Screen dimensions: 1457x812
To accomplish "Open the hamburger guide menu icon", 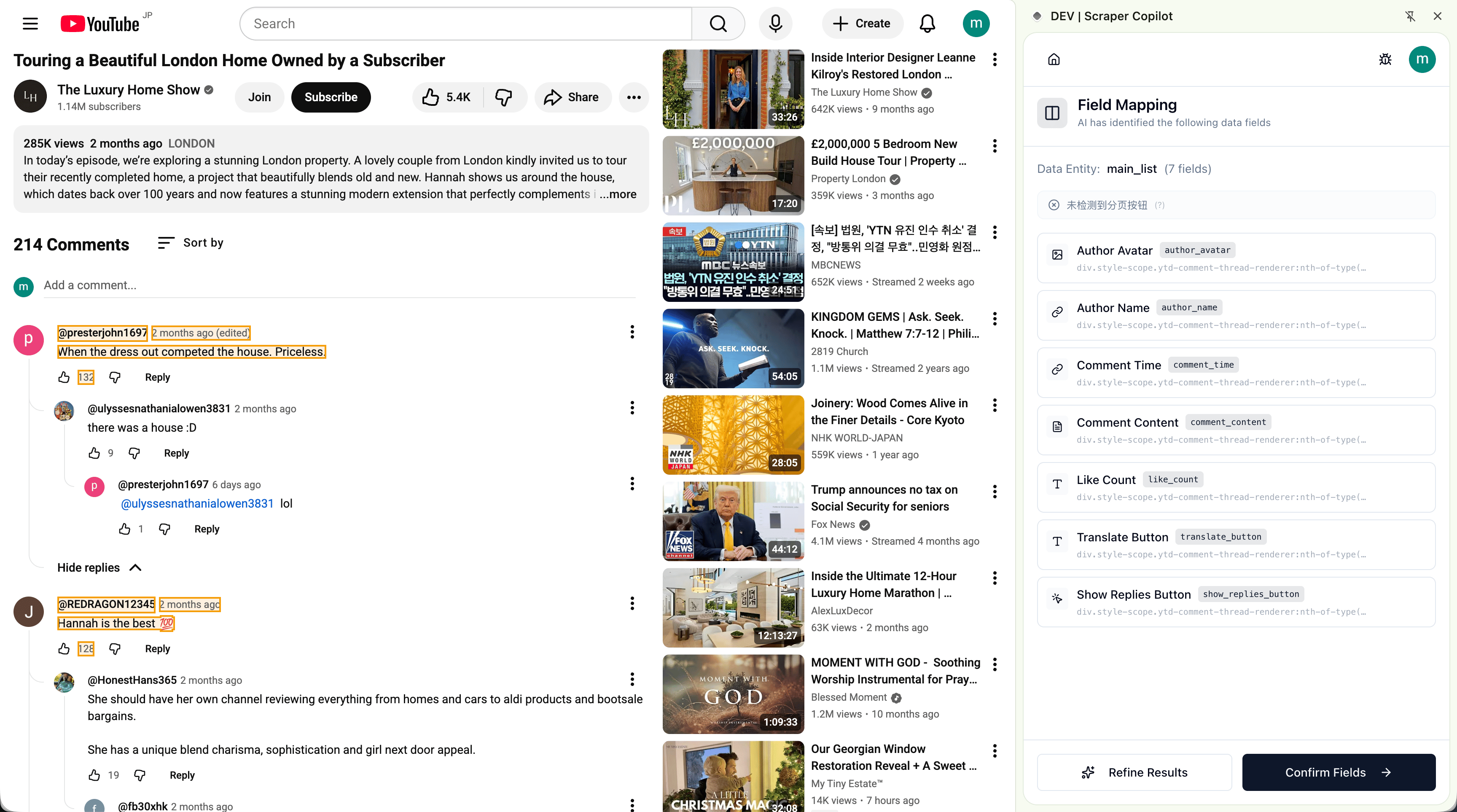I will click(x=30, y=23).
